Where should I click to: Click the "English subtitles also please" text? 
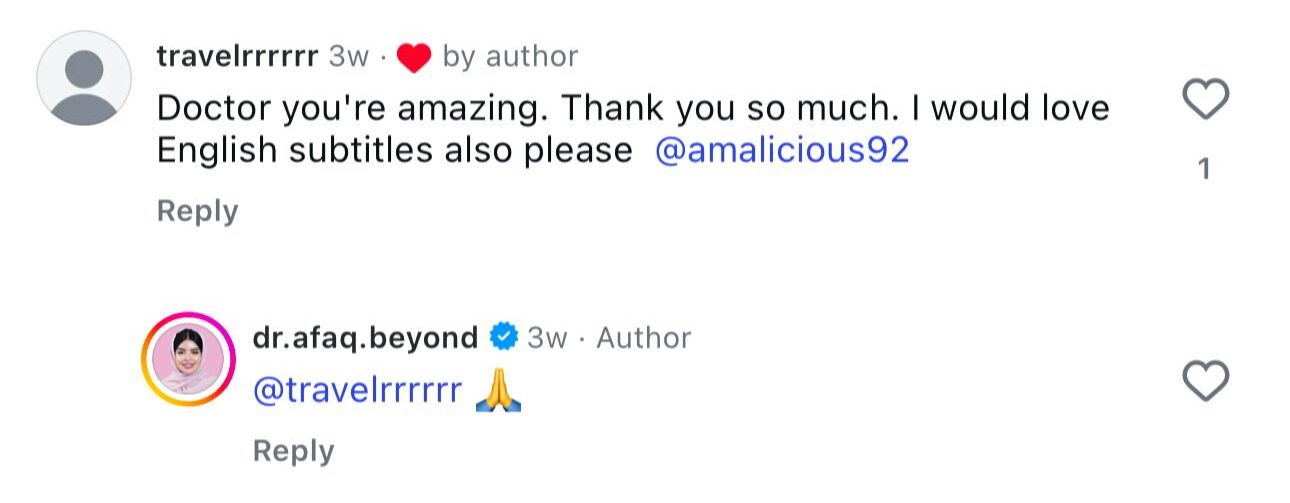tap(395, 150)
